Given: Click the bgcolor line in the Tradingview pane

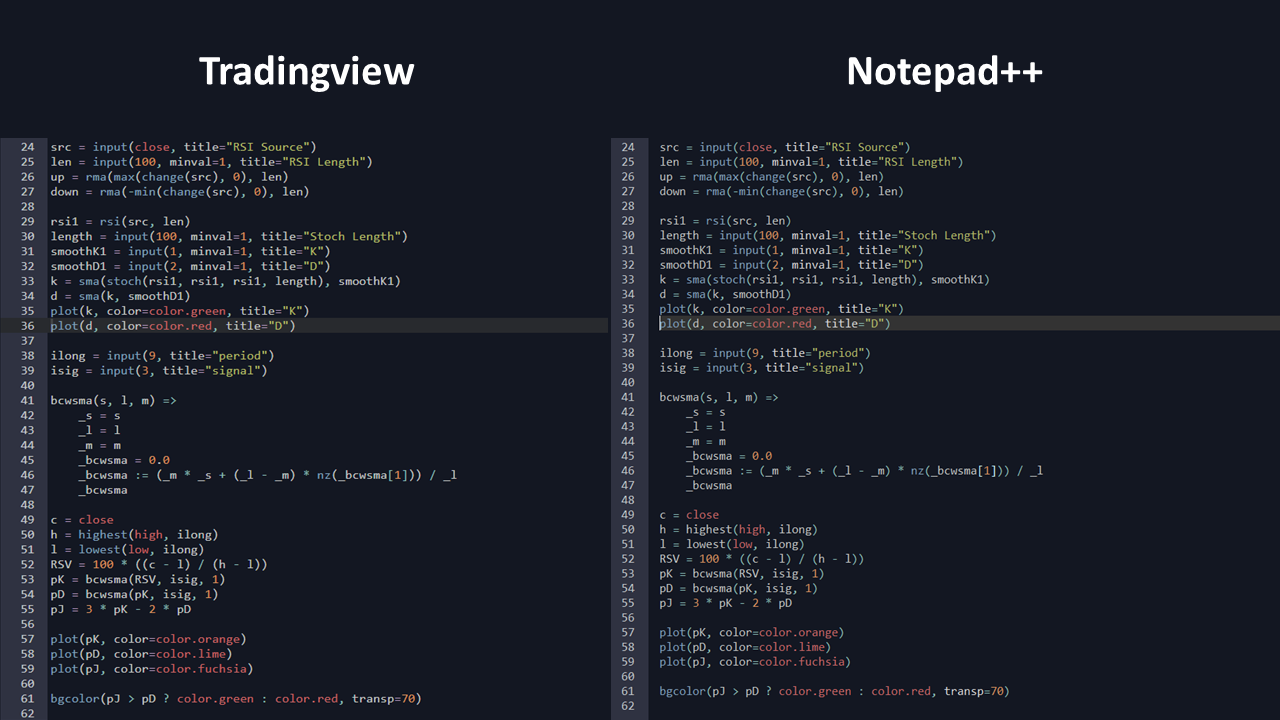Looking at the screenshot, I should (x=237, y=698).
